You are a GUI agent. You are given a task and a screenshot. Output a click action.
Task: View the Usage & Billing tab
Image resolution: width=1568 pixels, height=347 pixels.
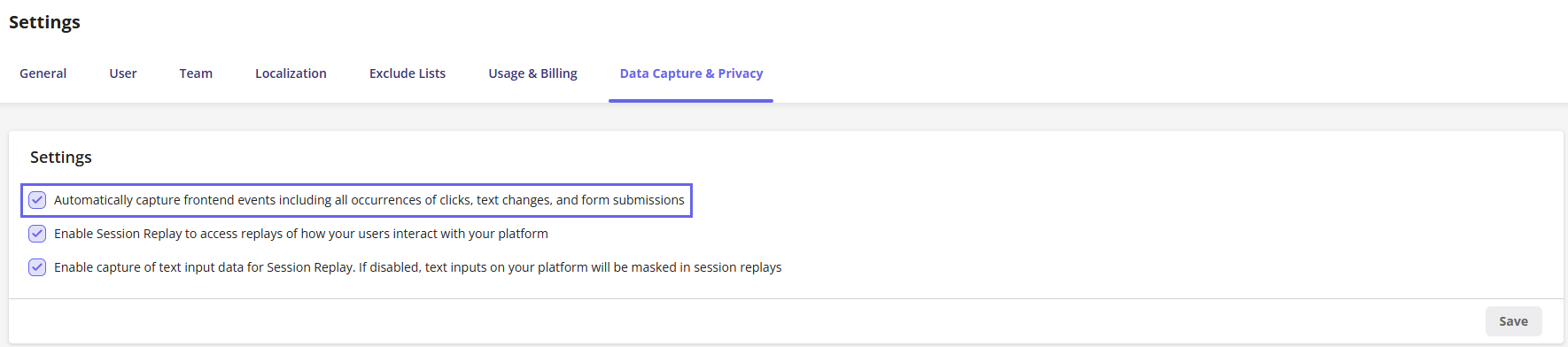click(x=532, y=73)
